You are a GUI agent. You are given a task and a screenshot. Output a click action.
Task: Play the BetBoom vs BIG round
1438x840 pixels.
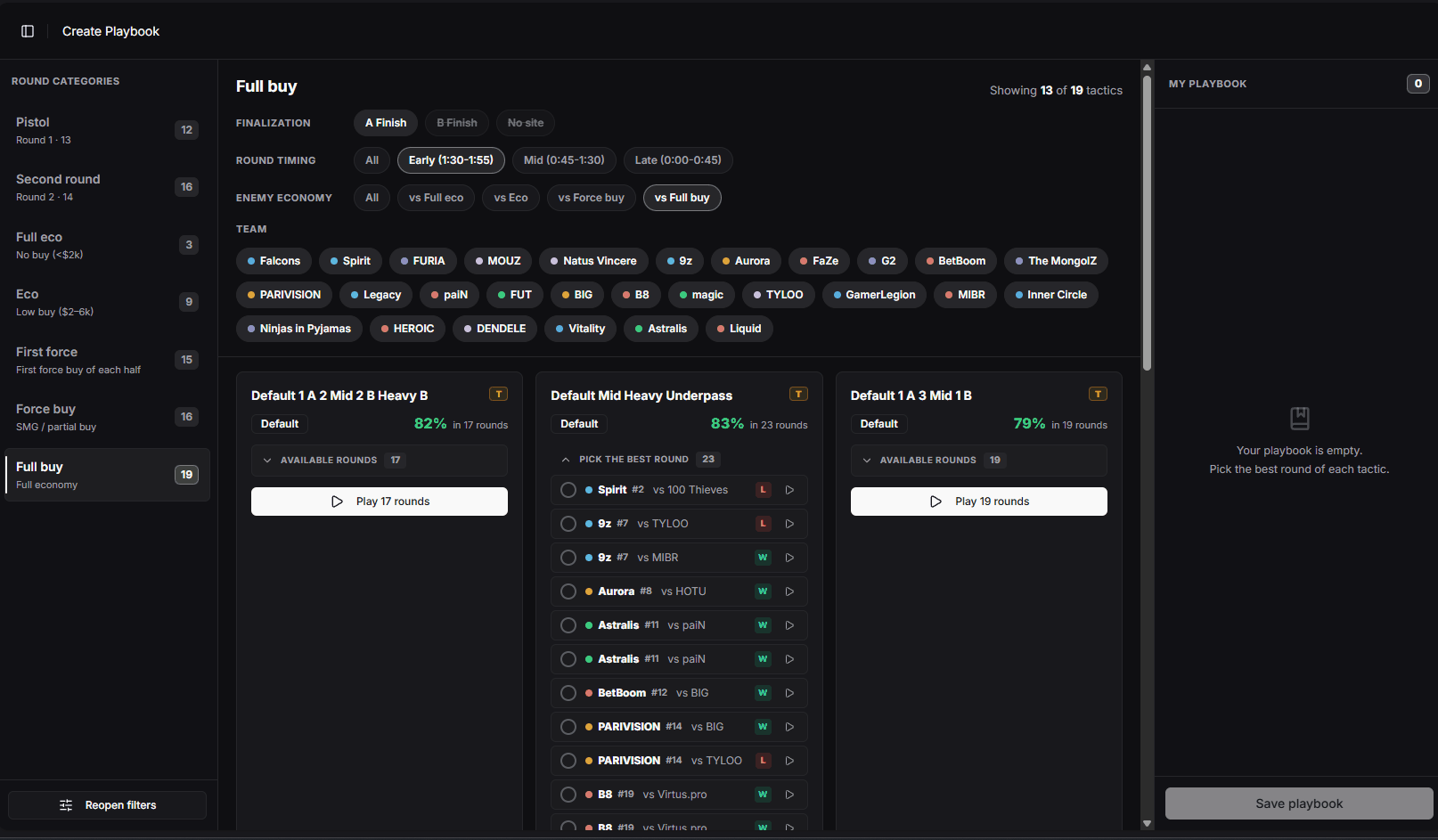[x=789, y=693]
